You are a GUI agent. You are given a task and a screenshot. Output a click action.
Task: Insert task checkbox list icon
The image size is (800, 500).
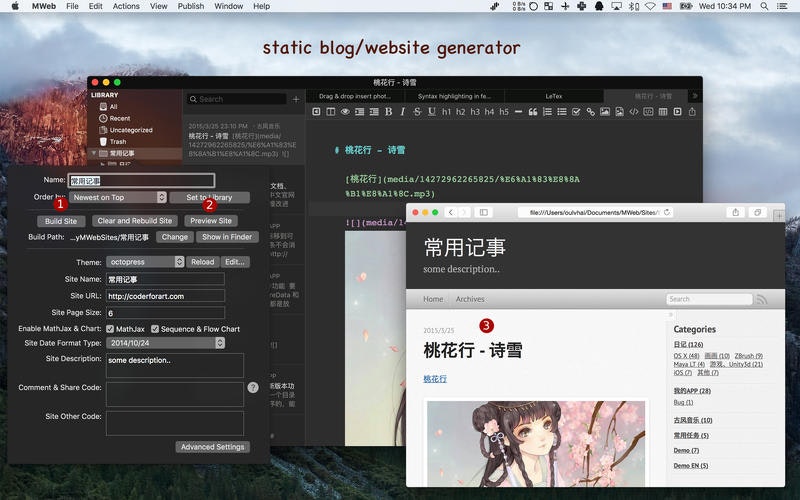[576, 112]
